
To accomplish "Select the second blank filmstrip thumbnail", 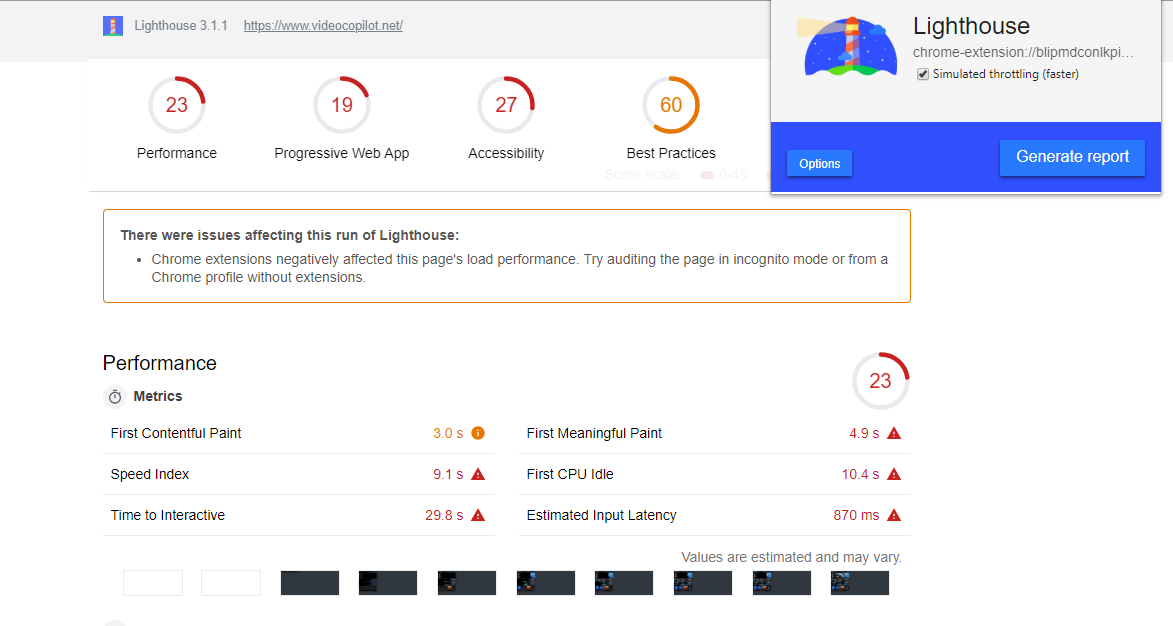I will [x=231, y=583].
